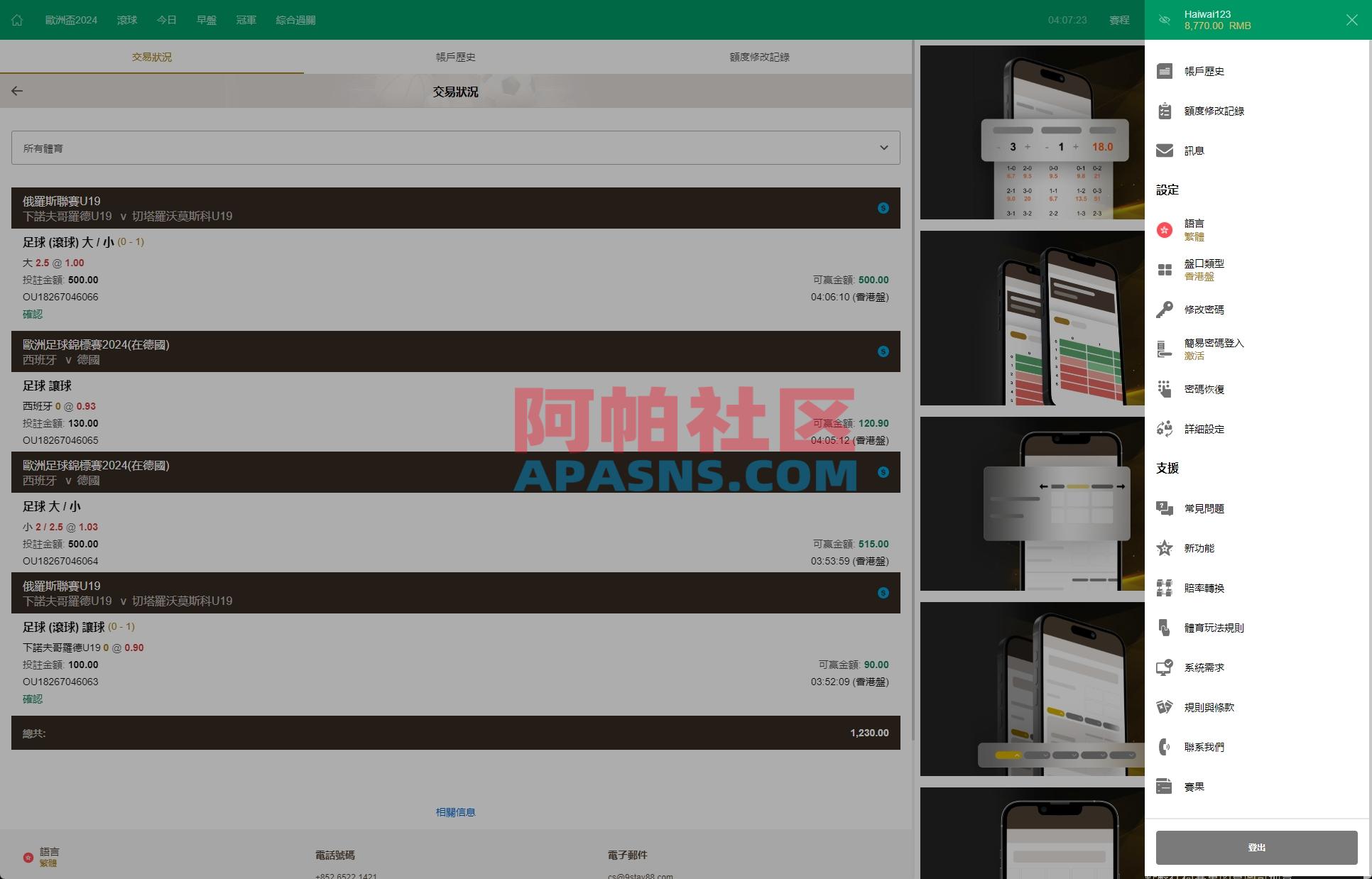The width and height of the screenshot is (1372, 879).
Task: Open the 語言 language selector showing 繁體
Action: click(1195, 229)
